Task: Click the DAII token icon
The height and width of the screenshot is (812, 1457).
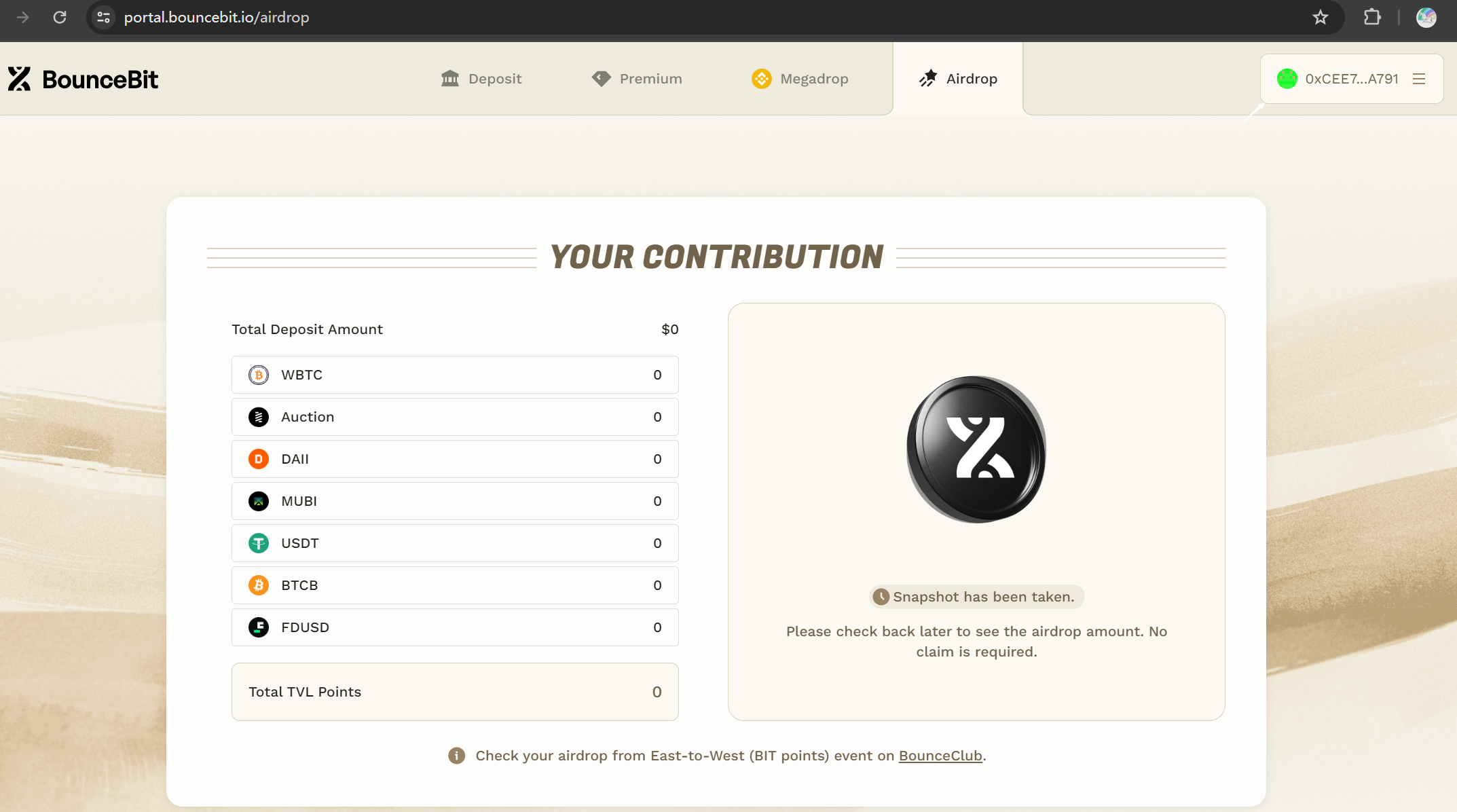Action: point(259,459)
